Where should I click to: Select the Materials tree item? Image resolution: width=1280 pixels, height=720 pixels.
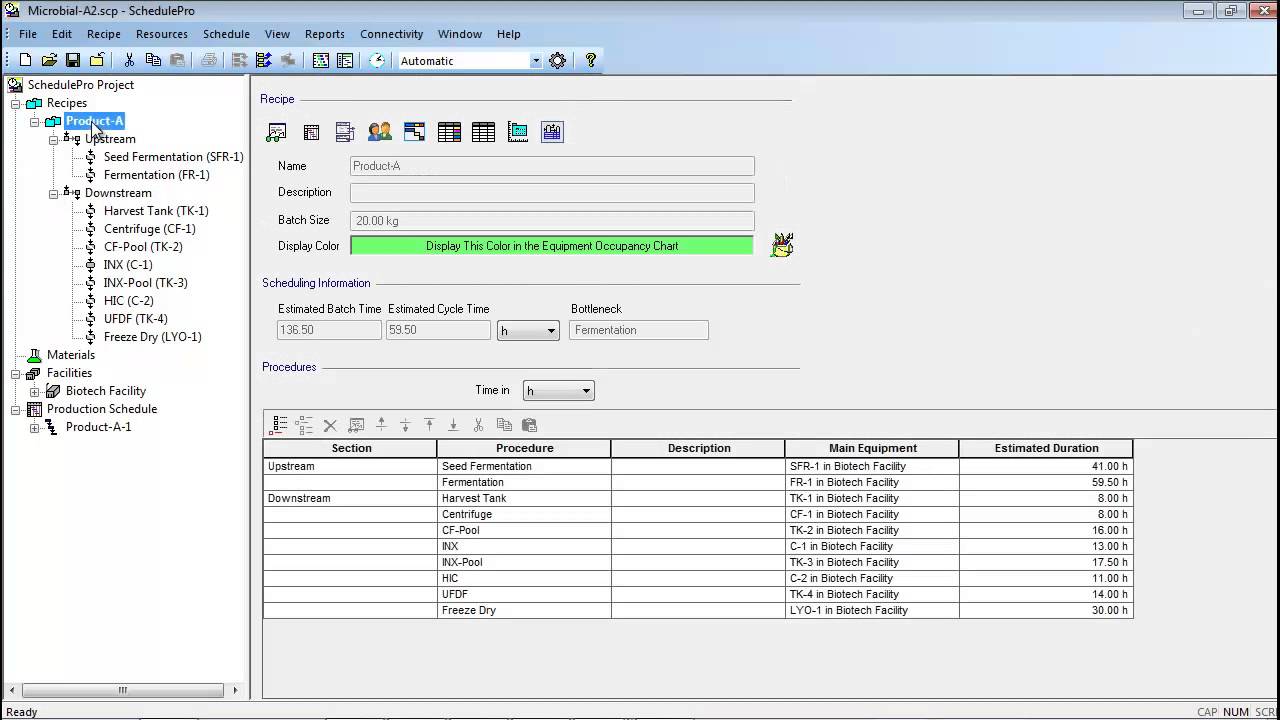pyautogui.click(x=71, y=355)
